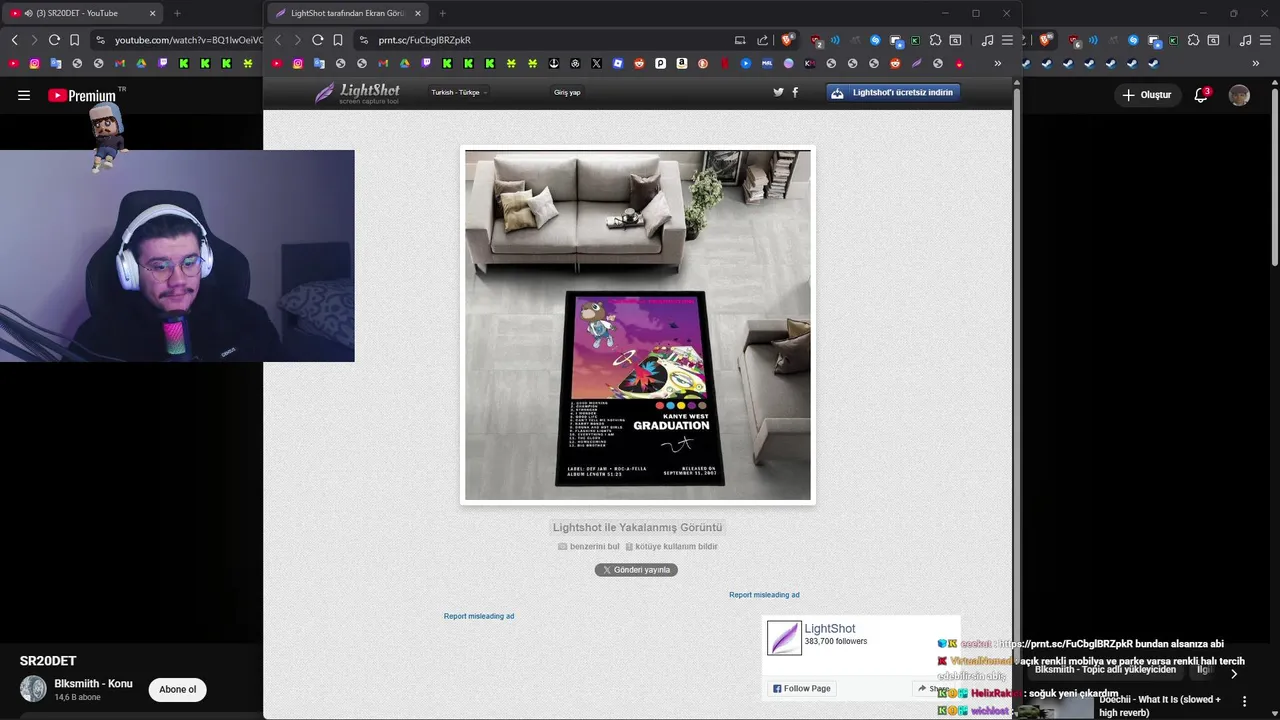Viewport: 1280px width, 720px height.
Task: Reload the YouTube window page
Action: click(54, 40)
